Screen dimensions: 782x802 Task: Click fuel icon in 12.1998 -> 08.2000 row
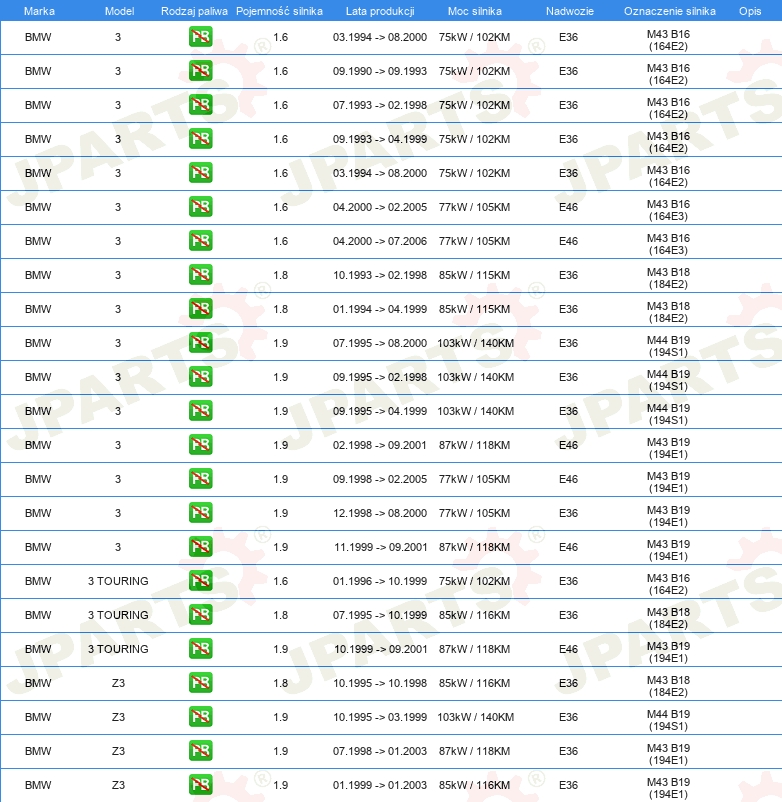tap(200, 513)
